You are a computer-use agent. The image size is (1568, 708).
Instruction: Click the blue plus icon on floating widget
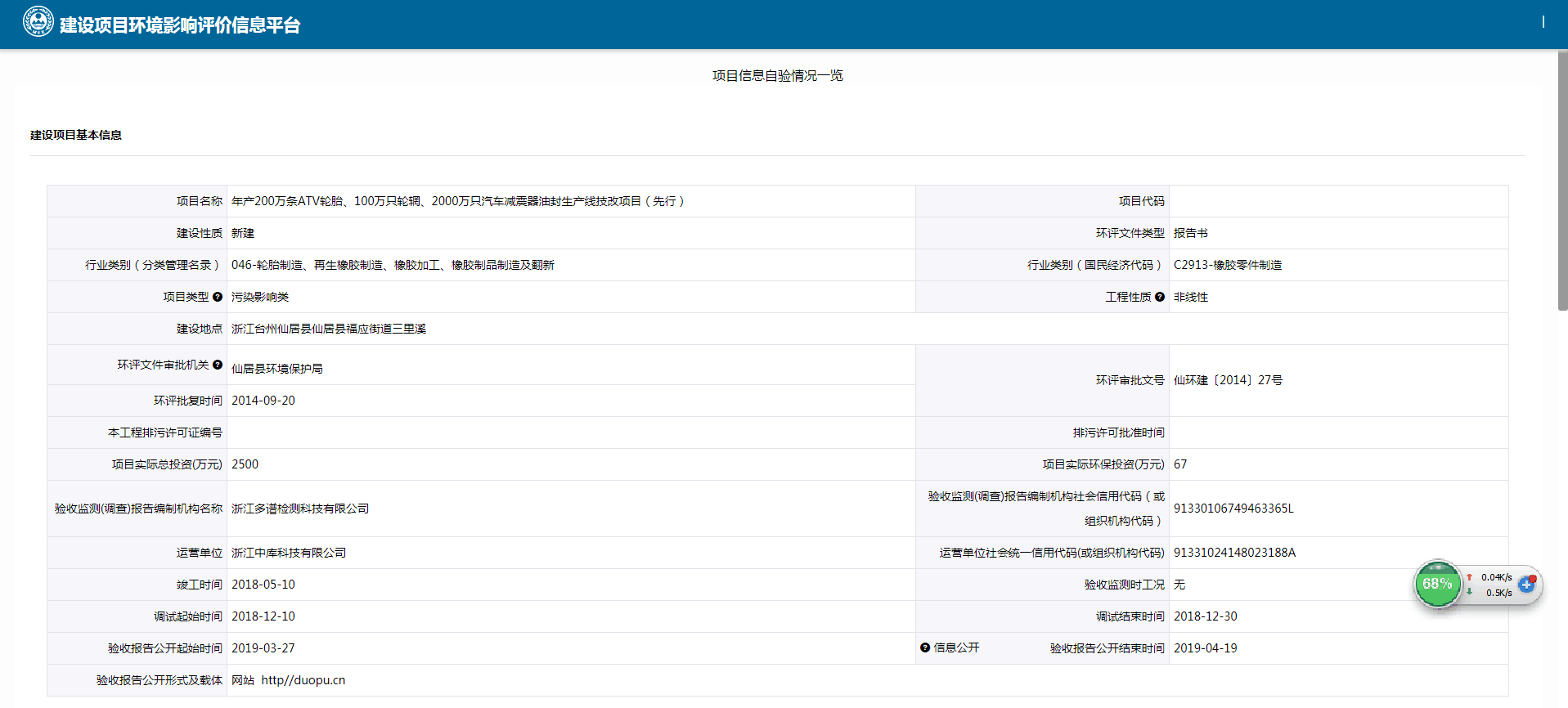point(1525,584)
